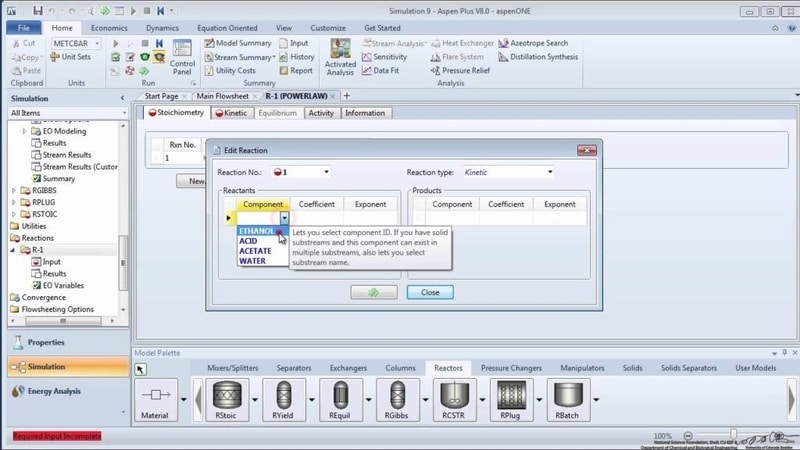Click the Energy Analysis environment button

(x=68, y=391)
